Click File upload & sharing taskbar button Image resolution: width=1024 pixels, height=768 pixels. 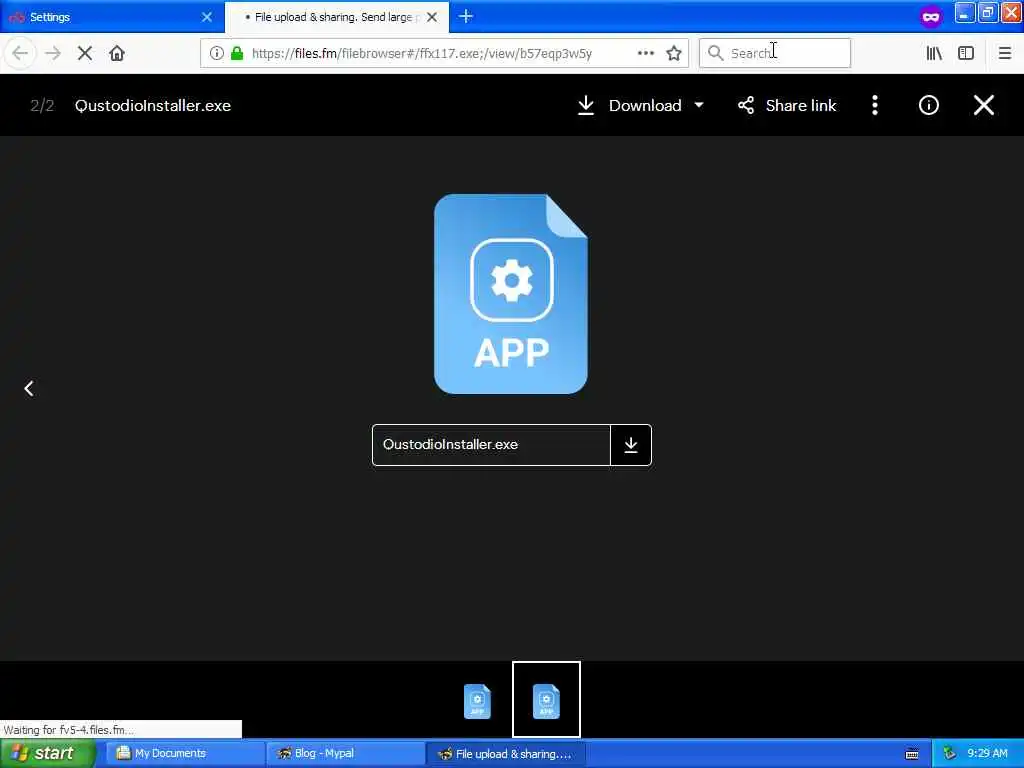(x=505, y=754)
